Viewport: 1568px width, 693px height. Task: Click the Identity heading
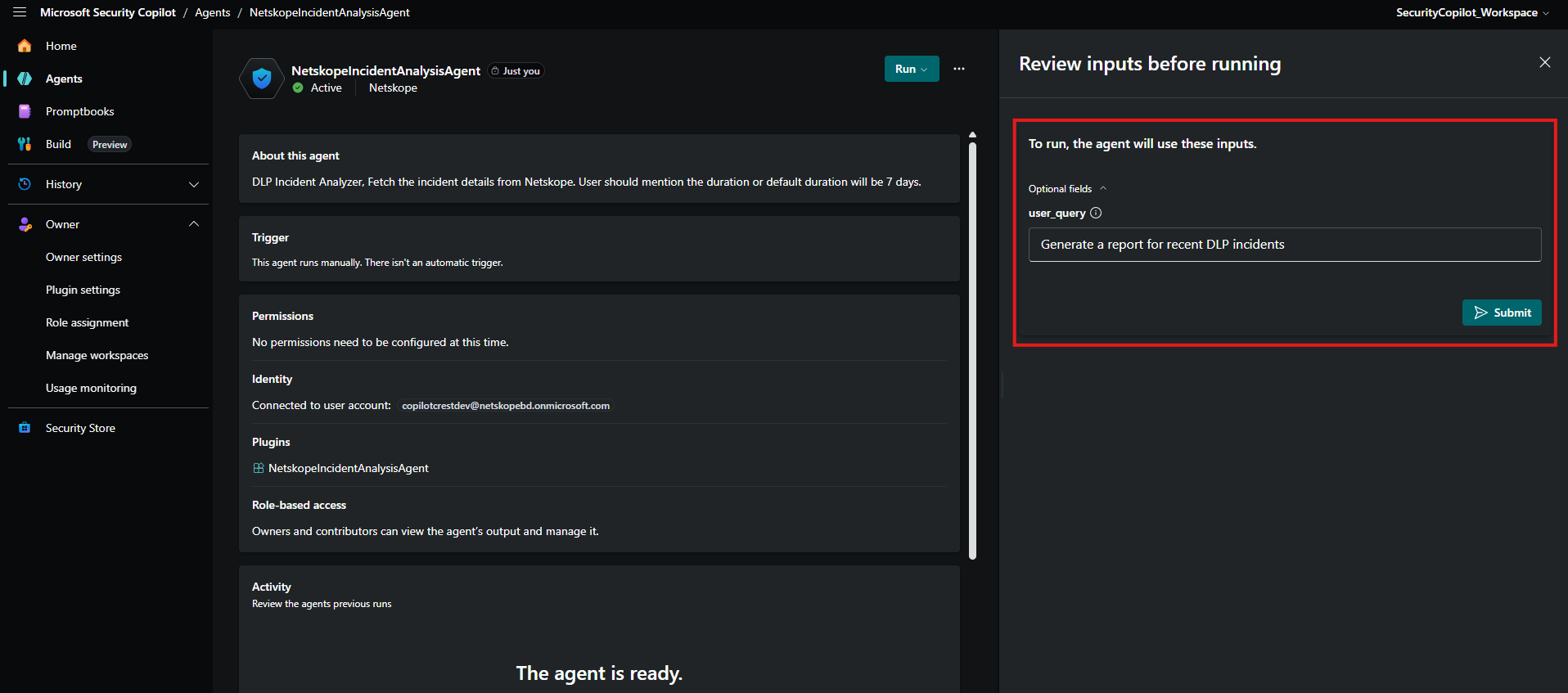point(272,379)
